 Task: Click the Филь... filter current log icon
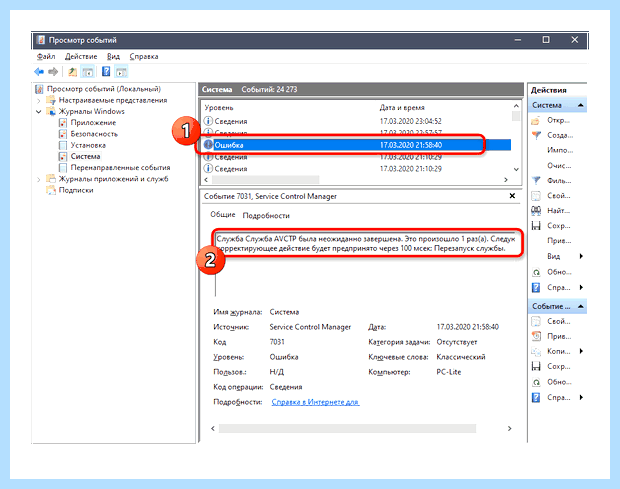click(536, 181)
